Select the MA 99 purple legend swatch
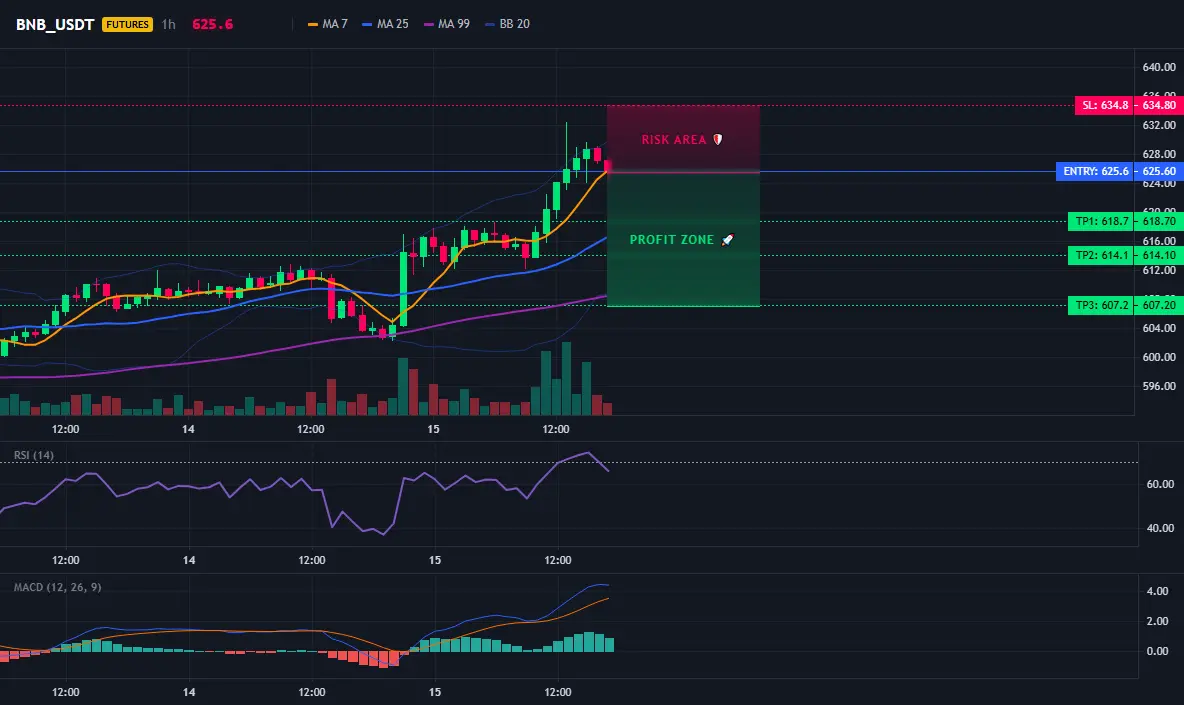 coord(429,24)
